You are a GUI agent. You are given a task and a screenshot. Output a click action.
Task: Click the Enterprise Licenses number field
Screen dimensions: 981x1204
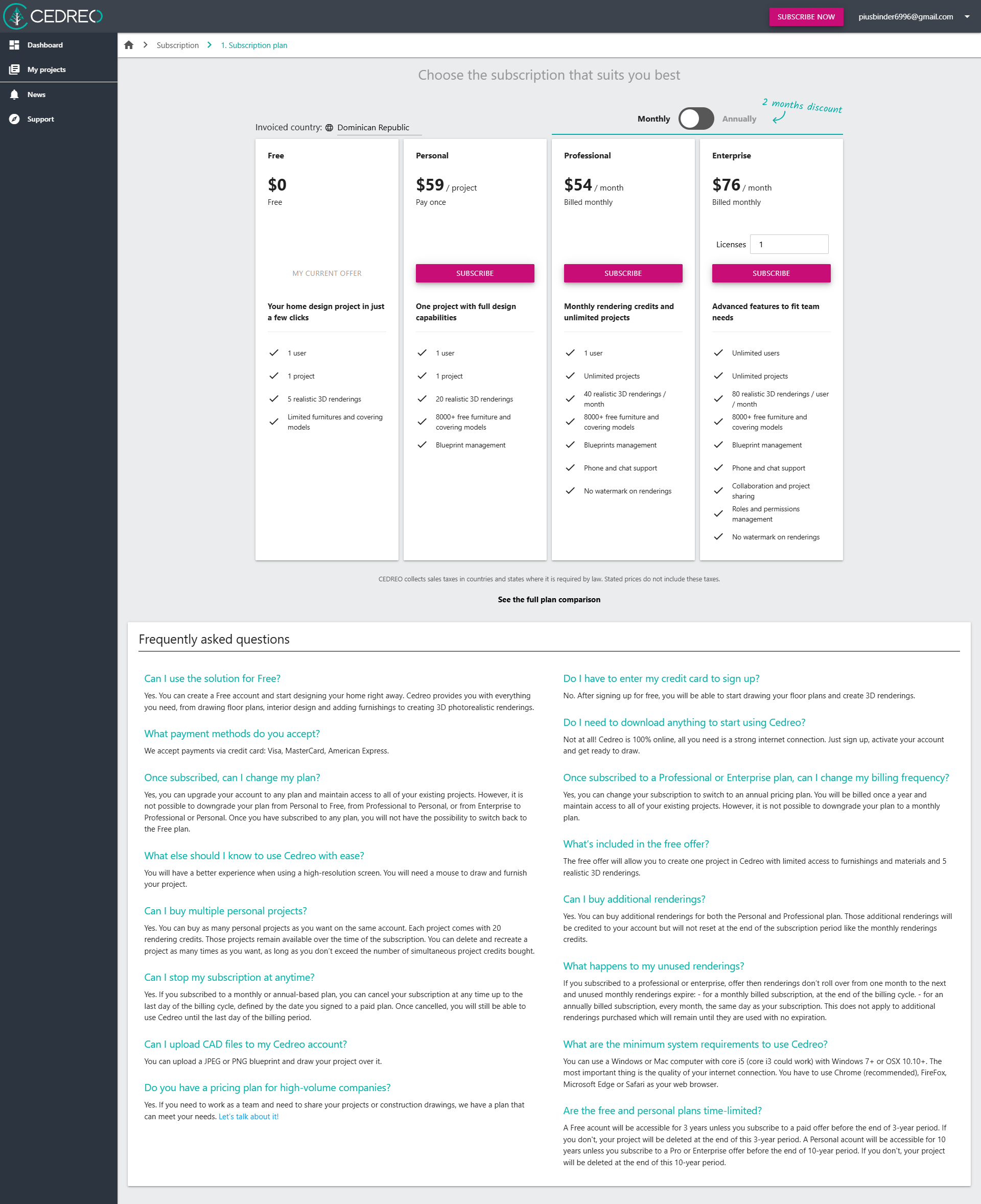[x=788, y=245]
